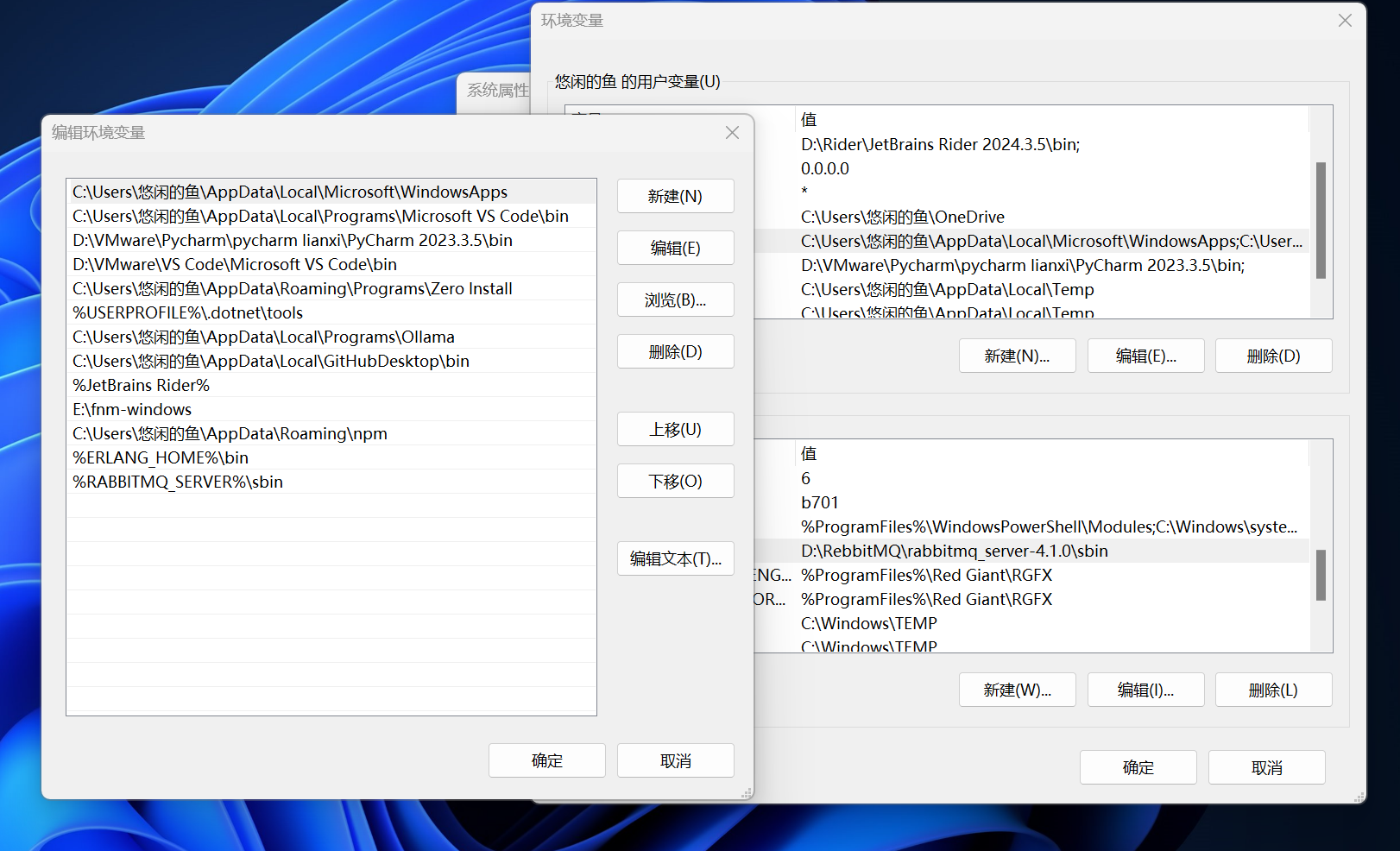Image resolution: width=1400 pixels, height=851 pixels.
Task: Select the WindowsApps path entry
Action: 331,192
